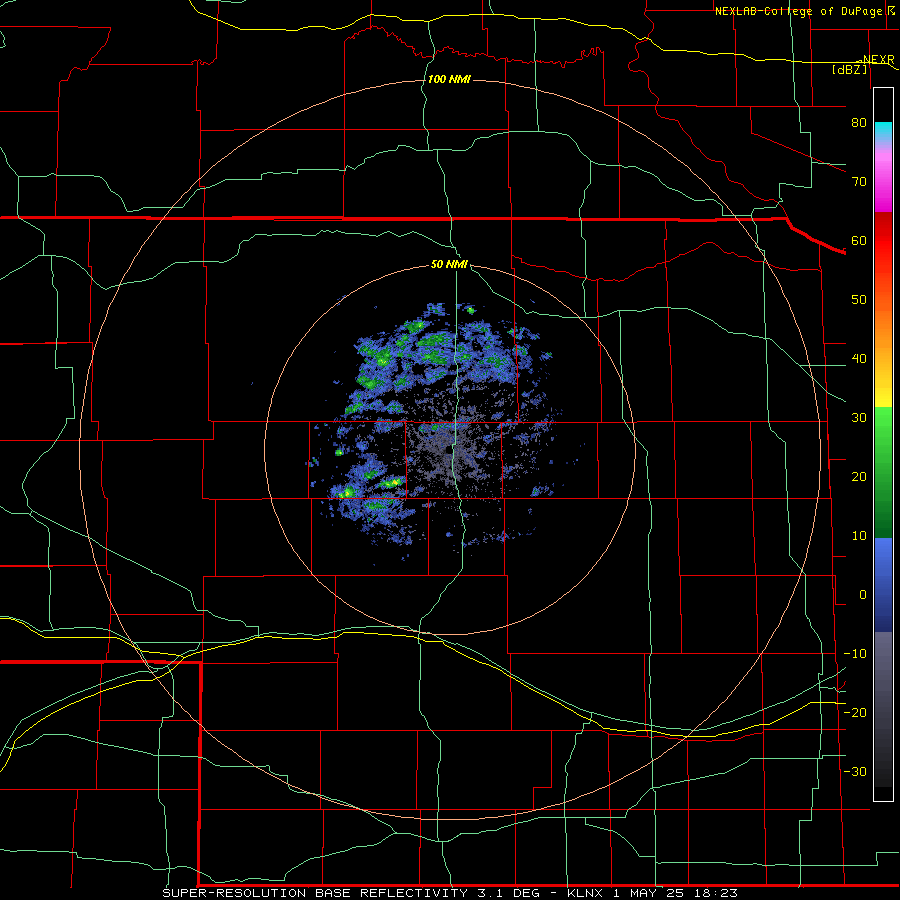900x900 pixels.
Task: Select the 70 value on dBZ scale
Action: click(x=859, y=181)
